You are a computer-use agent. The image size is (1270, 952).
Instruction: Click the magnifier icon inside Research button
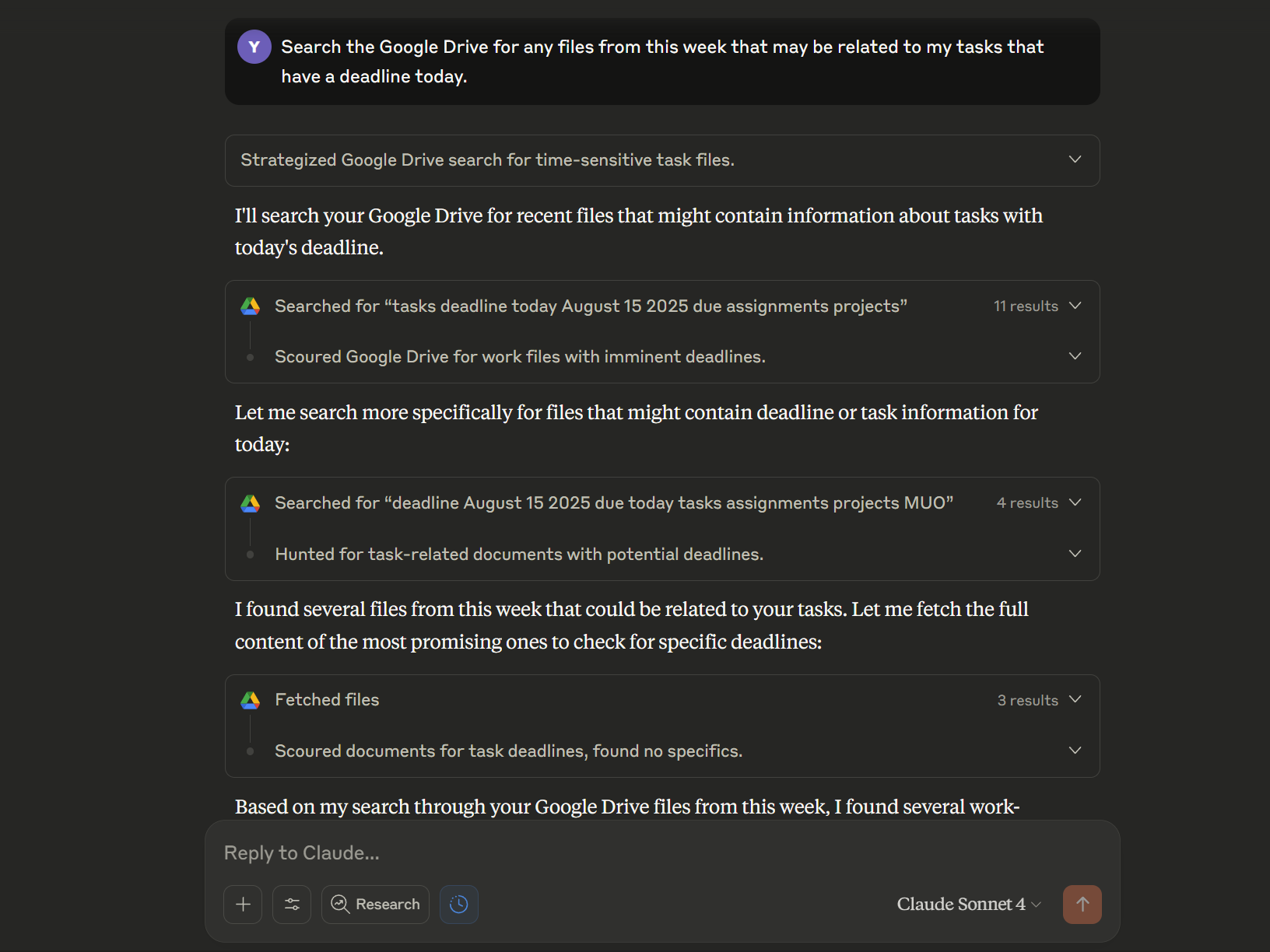[x=340, y=904]
